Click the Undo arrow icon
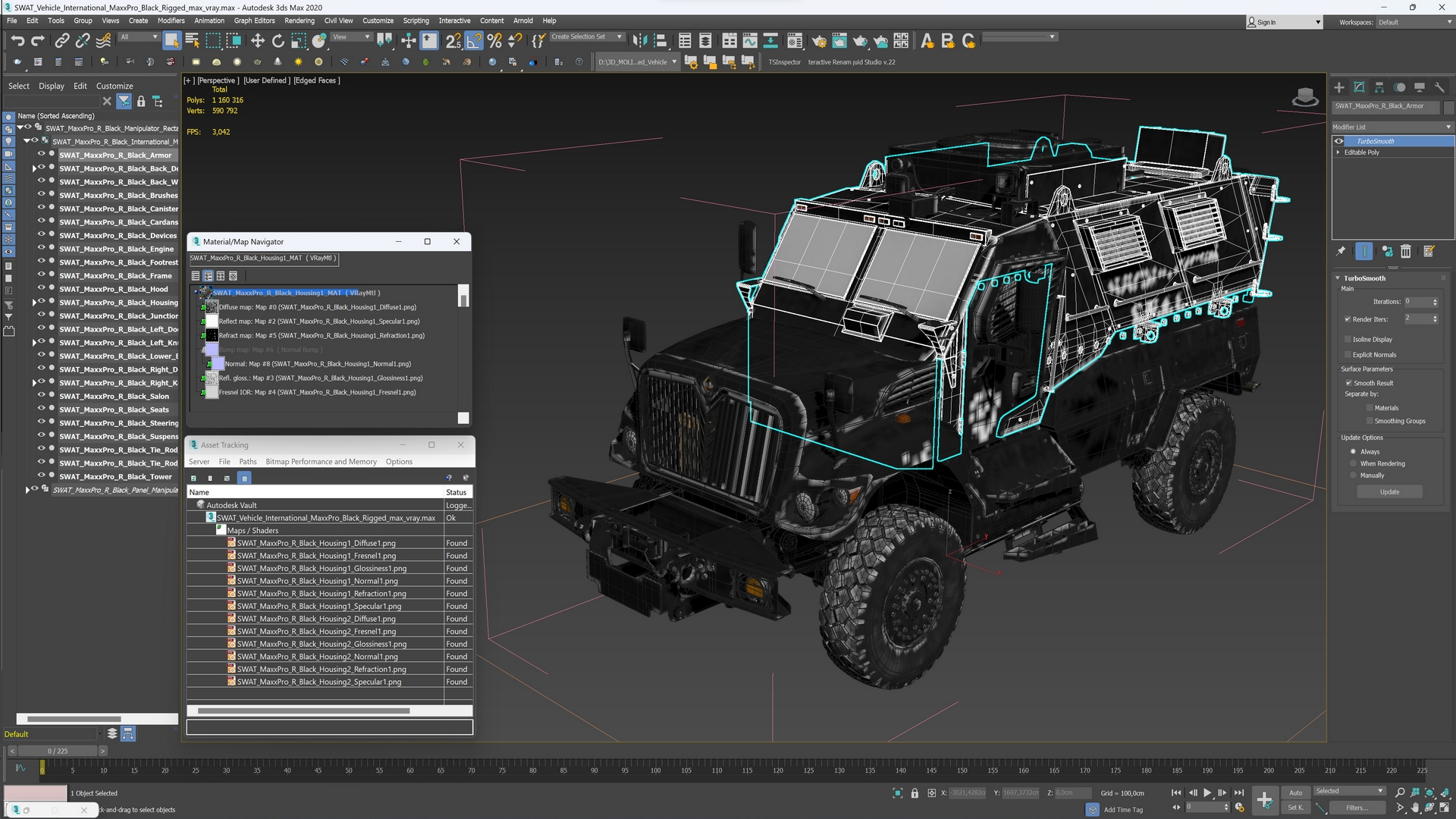 click(x=17, y=40)
